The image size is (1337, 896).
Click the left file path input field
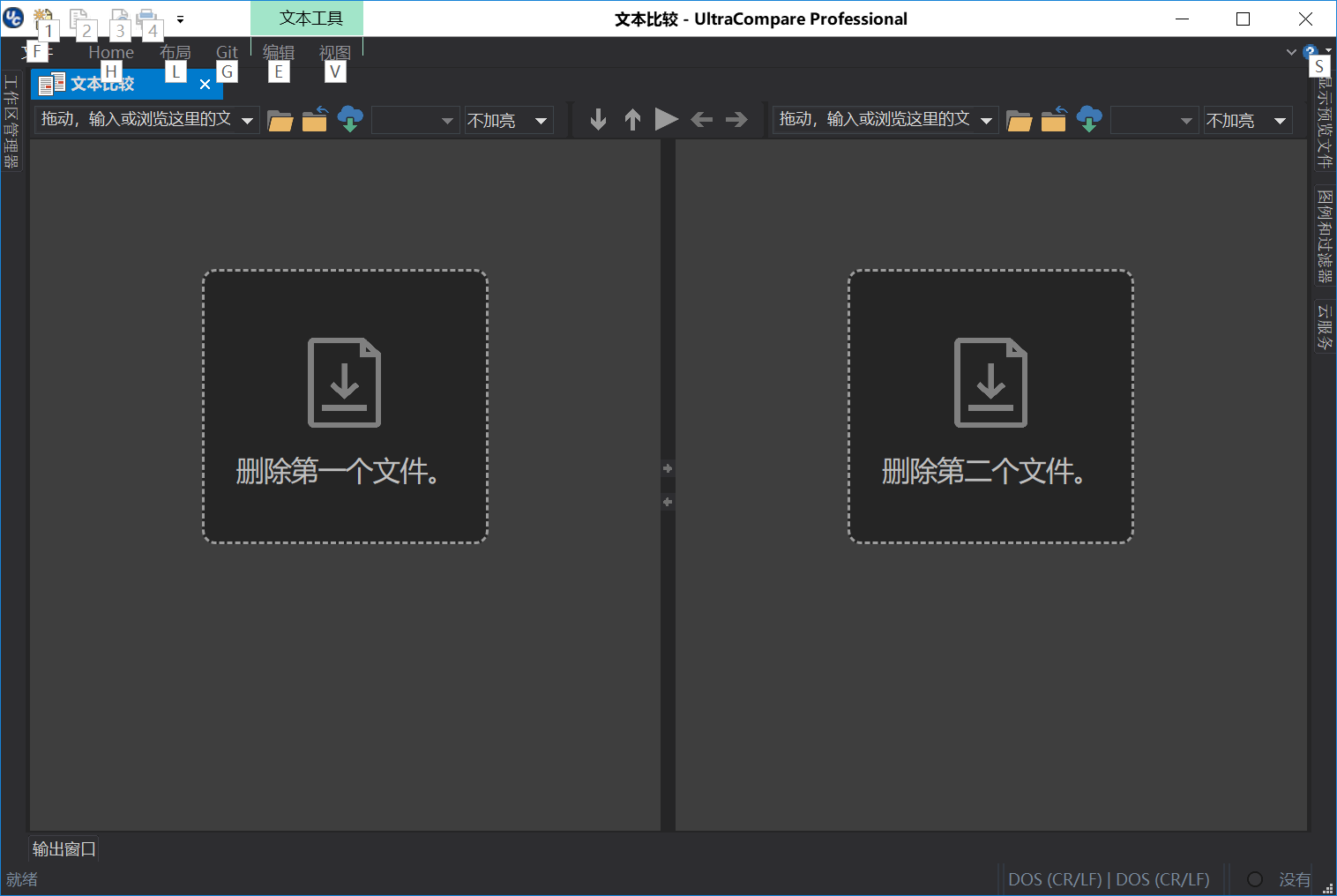click(137, 119)
